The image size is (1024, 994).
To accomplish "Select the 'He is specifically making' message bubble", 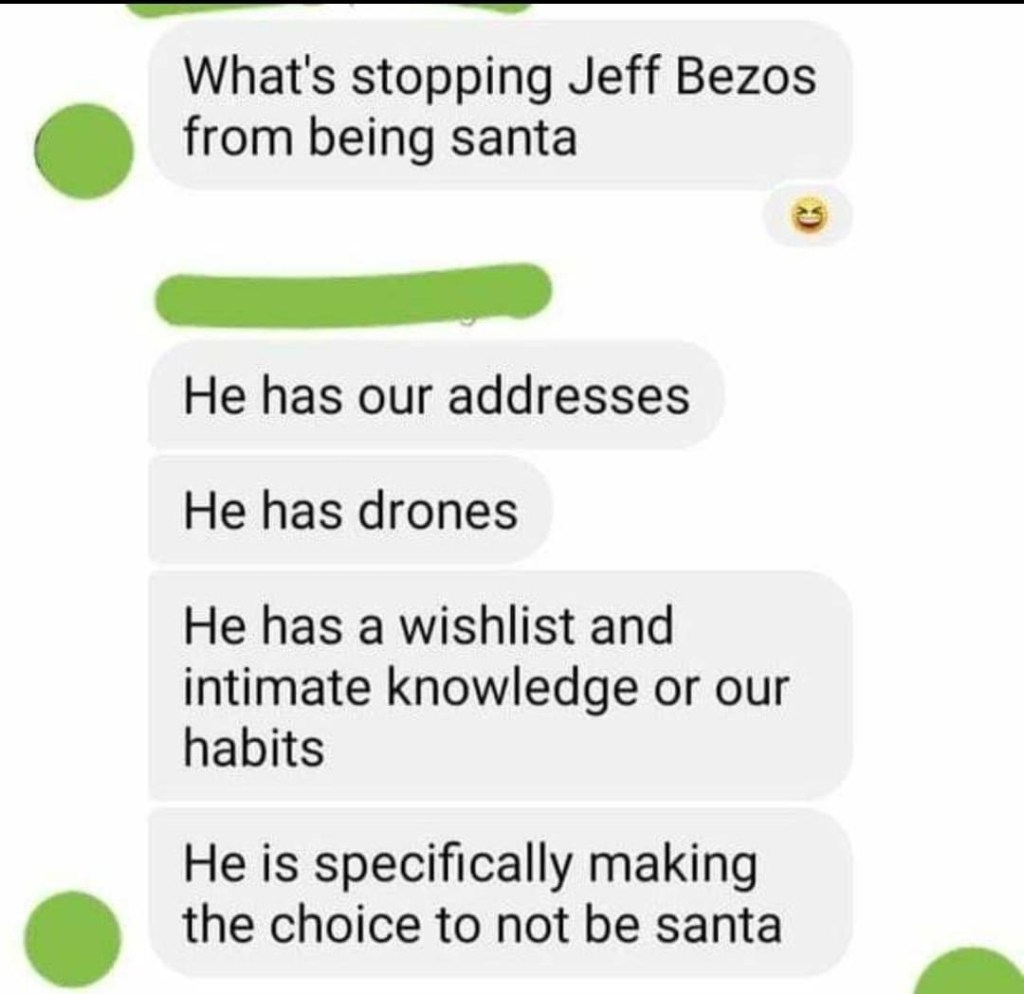I will pyautogui.click(x=501, y=893).
